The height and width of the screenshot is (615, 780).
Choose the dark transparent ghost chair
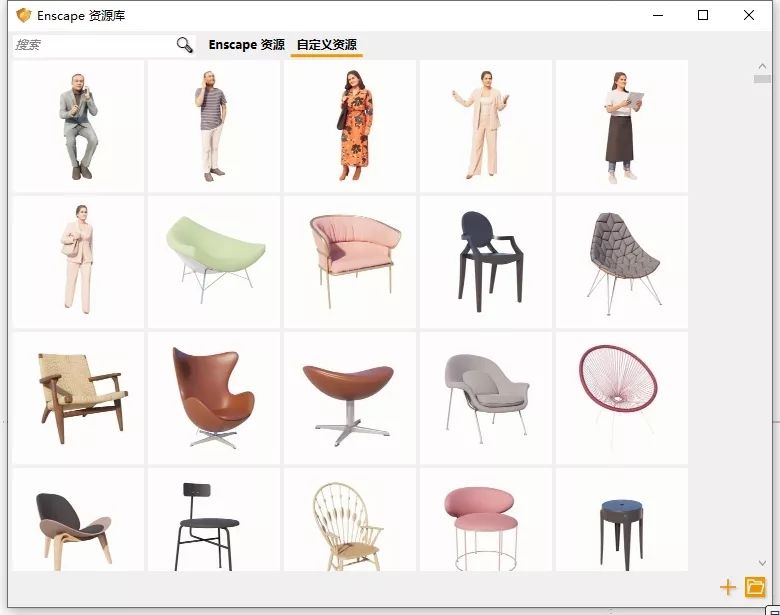click(486, 262)
